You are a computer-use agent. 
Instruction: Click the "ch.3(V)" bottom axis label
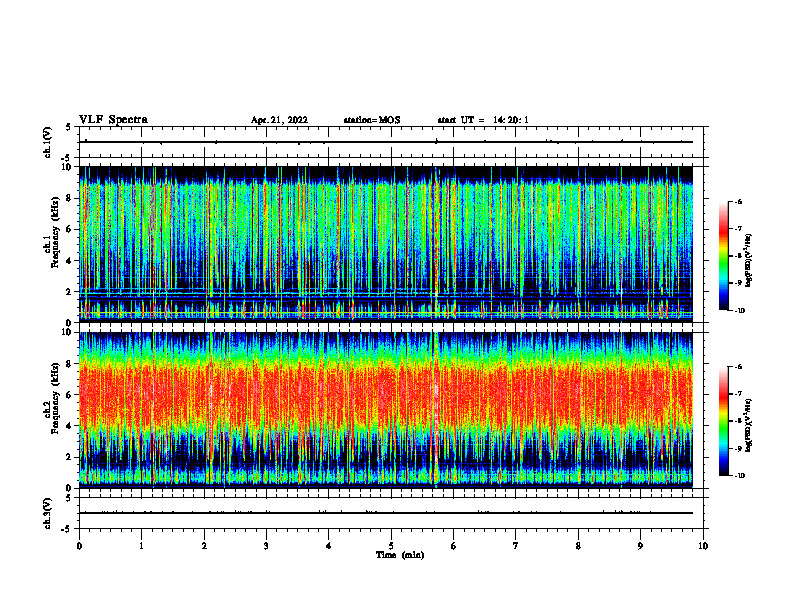(48, 513)
